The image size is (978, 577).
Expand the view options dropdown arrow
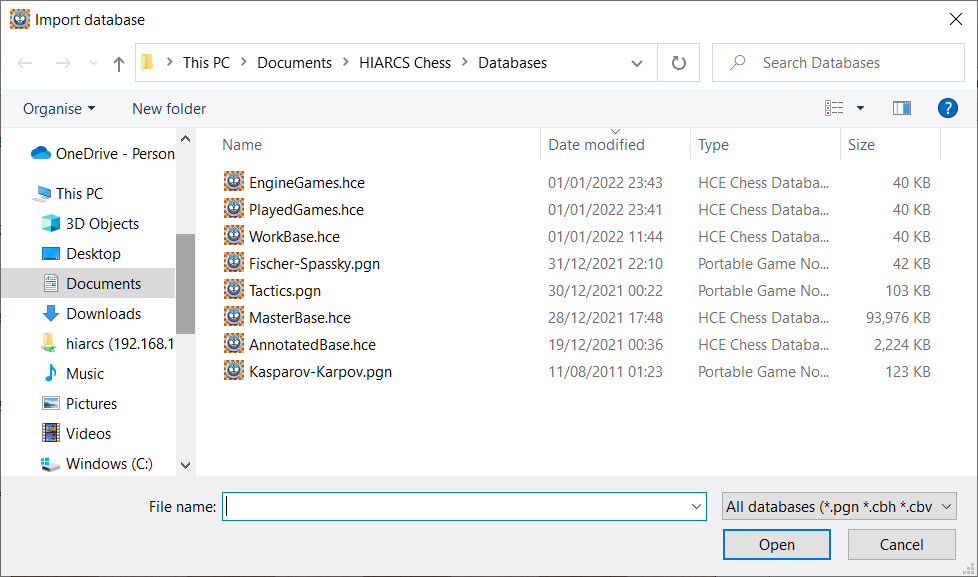(860, 108)
